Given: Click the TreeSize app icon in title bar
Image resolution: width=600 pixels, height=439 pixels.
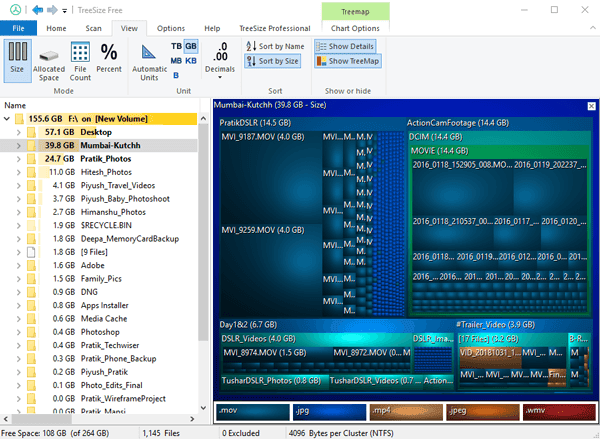Looking at the screenshot, I should (15, 10).
